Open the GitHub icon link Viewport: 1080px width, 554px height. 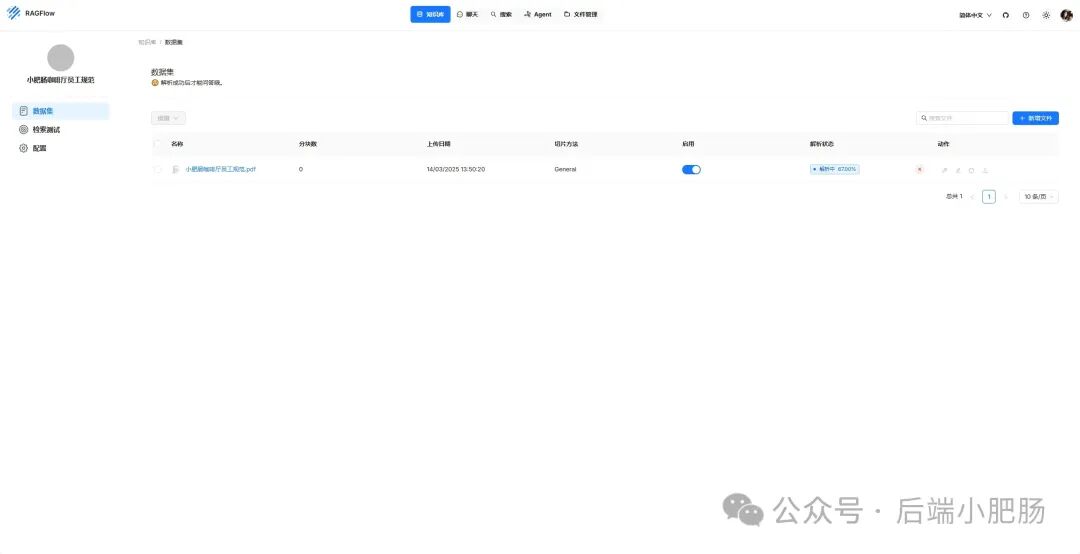(1006, 14)
